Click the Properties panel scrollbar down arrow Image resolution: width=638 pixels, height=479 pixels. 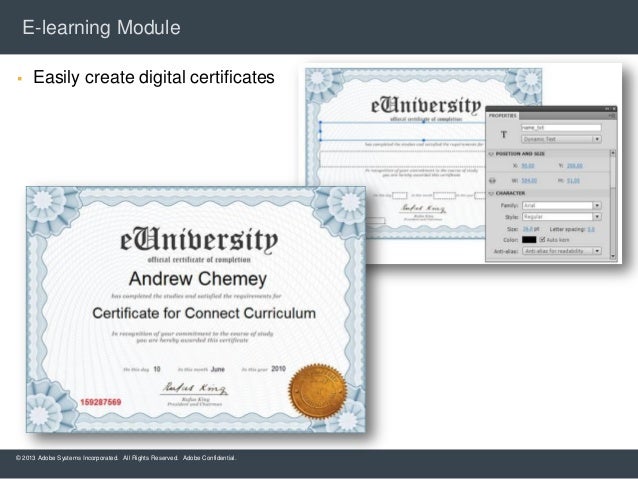pos(613,256)
